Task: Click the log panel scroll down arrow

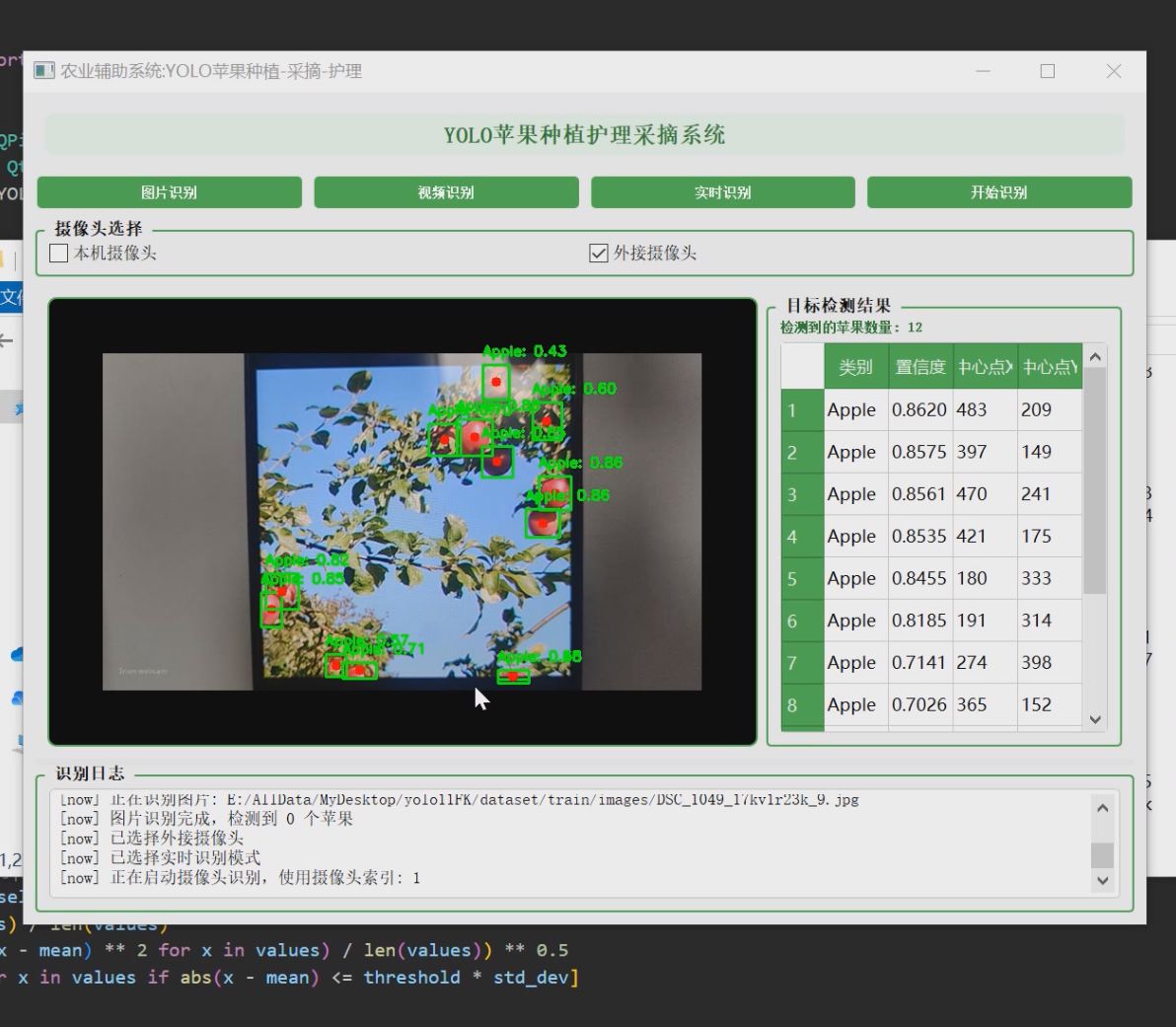Action: tap(1103, 881)
